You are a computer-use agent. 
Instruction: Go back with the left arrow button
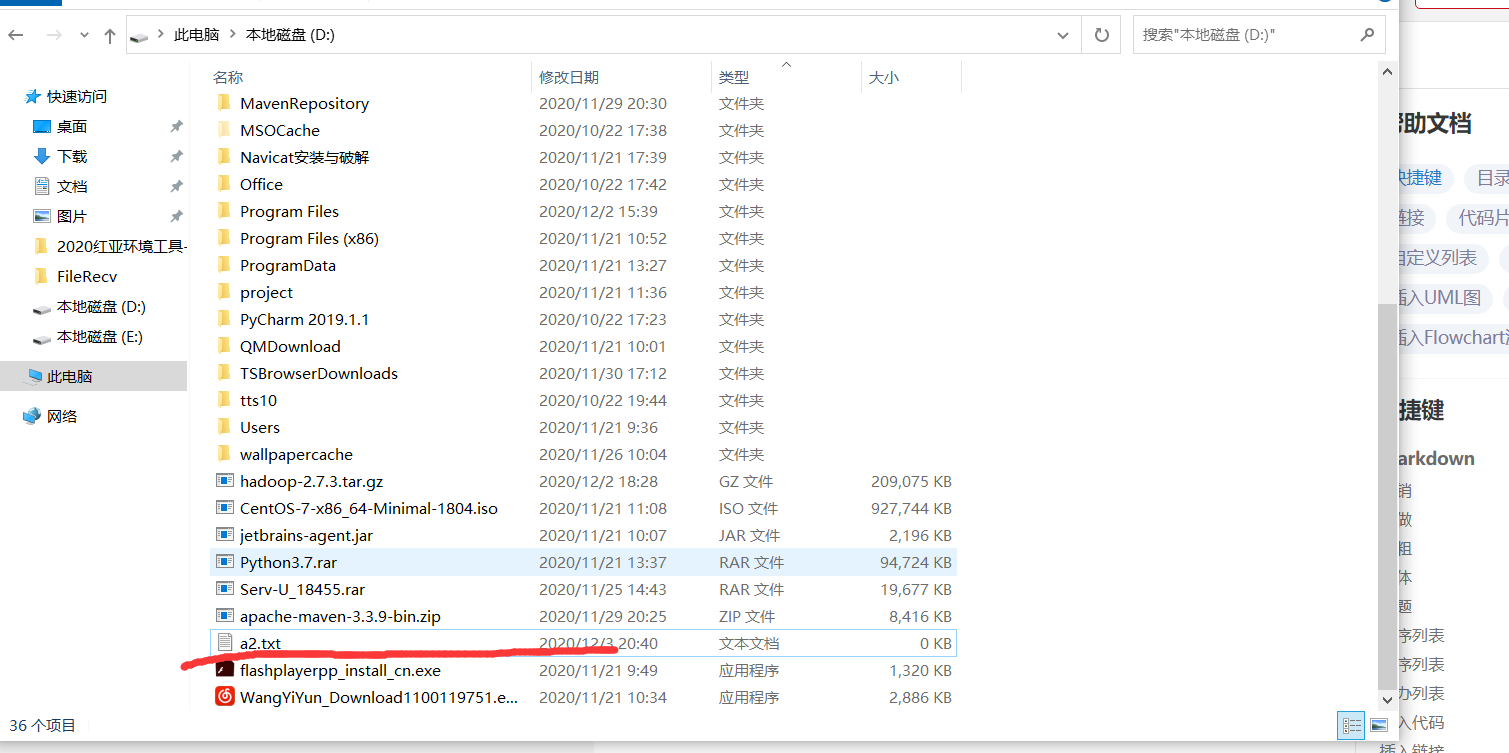click(16, 35)
